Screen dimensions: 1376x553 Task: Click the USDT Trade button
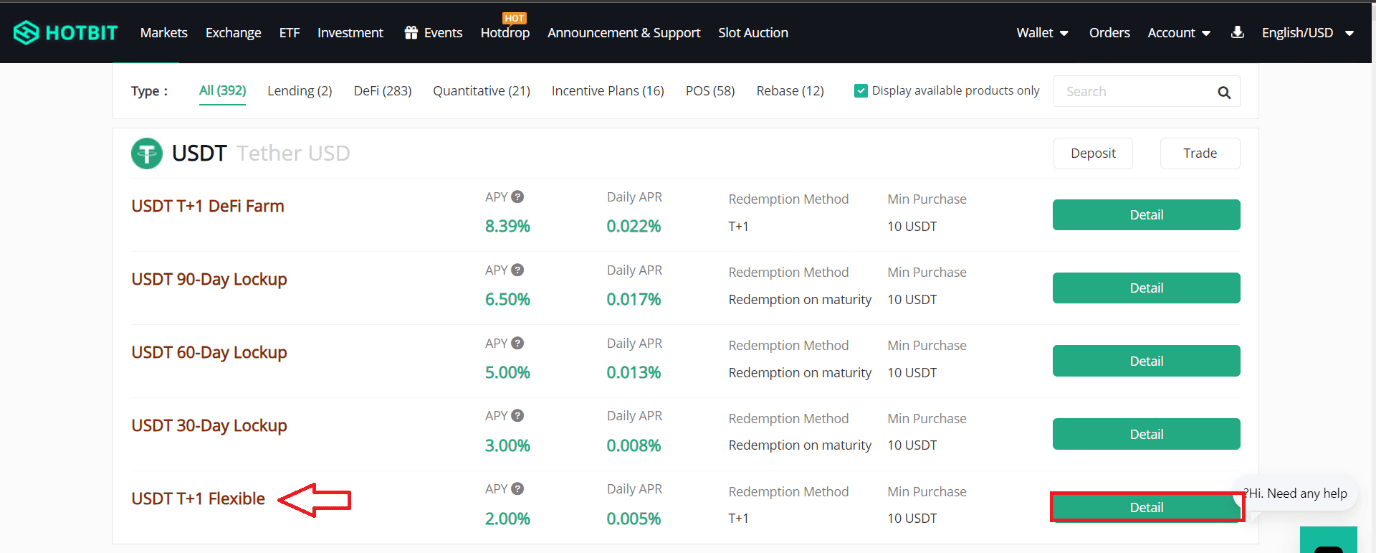pyautogui.click(x=1200, y=153)
